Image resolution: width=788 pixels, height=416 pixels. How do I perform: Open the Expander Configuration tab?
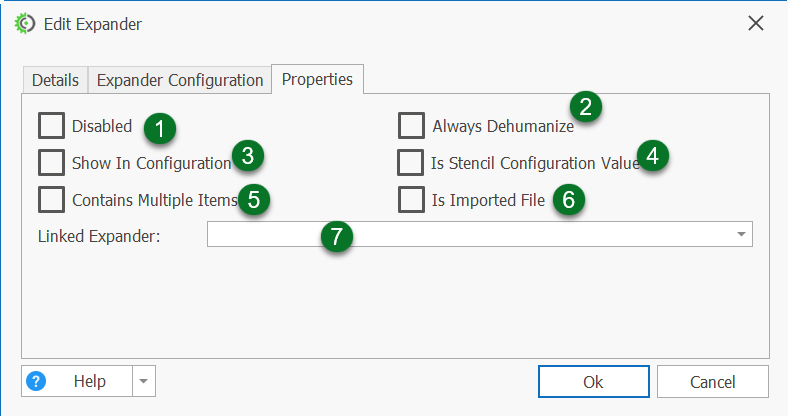point(180,80)
